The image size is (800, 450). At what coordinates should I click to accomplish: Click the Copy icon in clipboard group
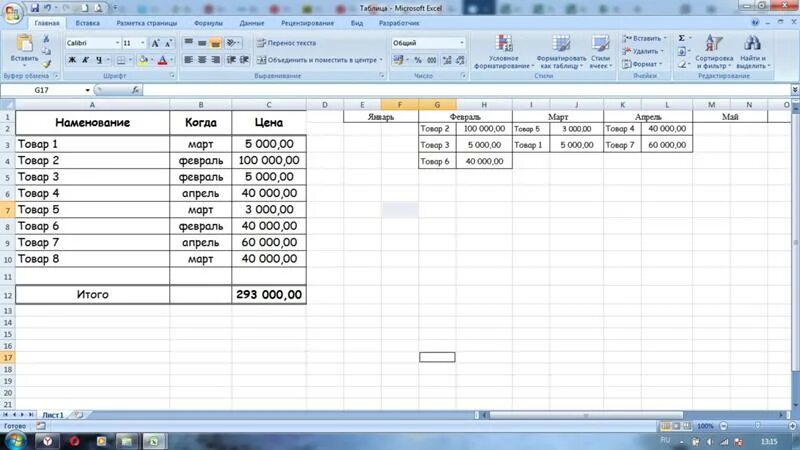click(46, 52)
